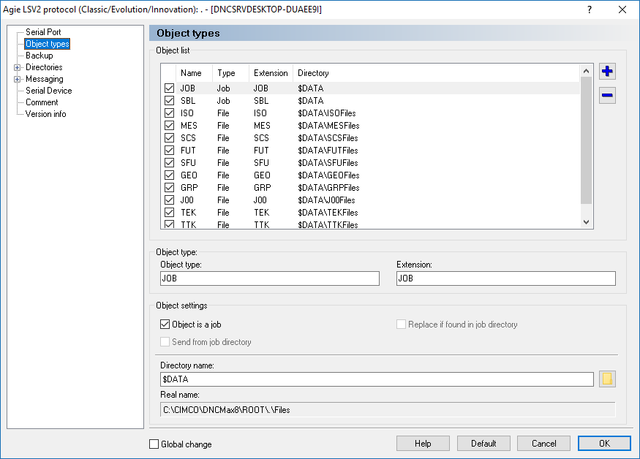
Task: Disable the Object is a job option
Action: (x=165, y=324)
